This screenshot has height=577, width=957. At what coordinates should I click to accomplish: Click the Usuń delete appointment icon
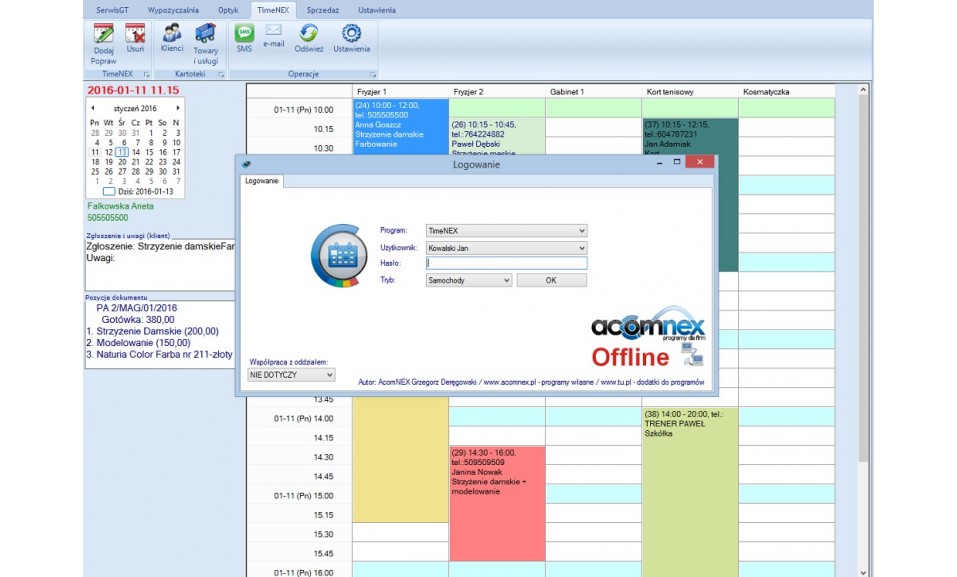tap(135, 34)
